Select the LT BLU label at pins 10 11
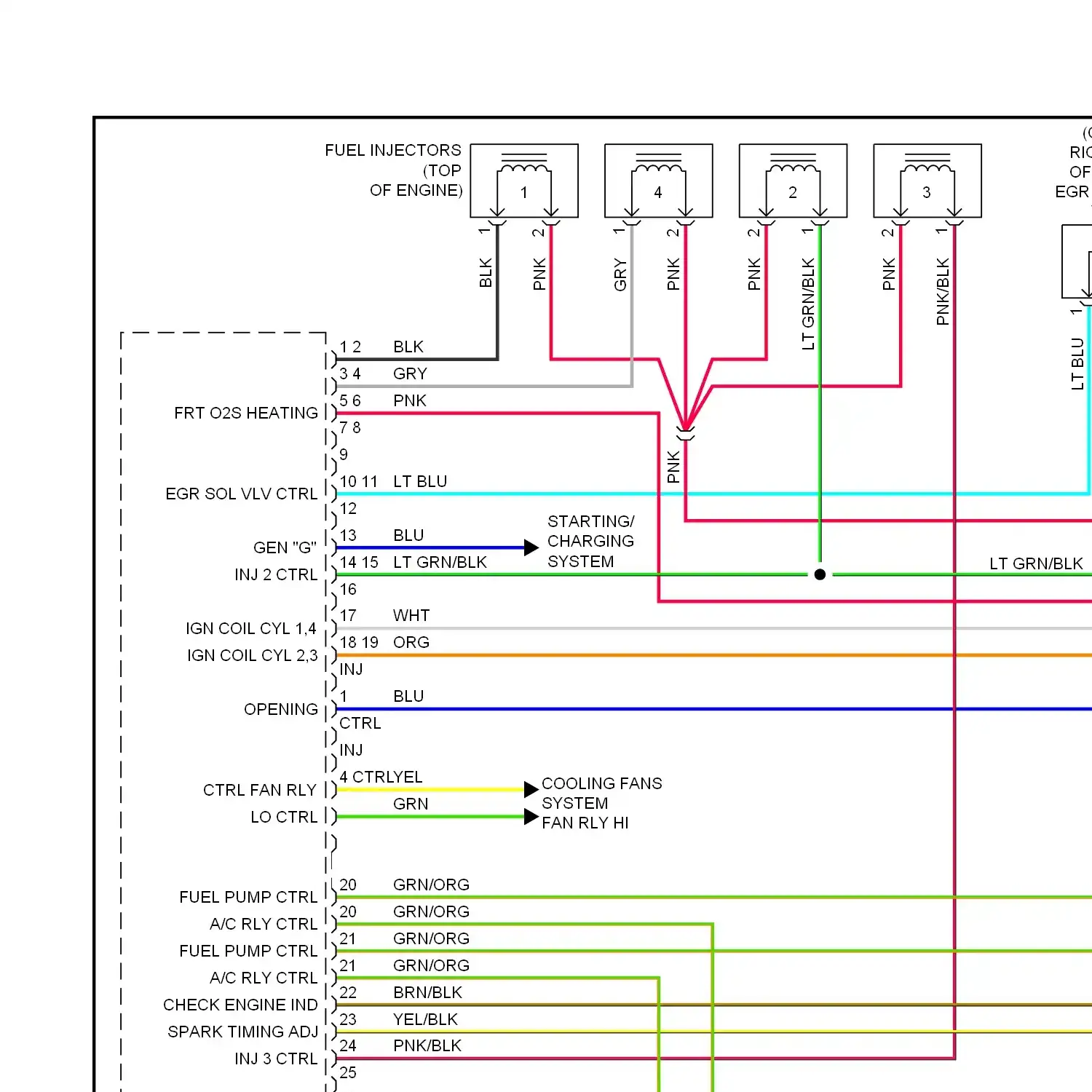This screenshot has height=1092, width=1092. point(420,482)
